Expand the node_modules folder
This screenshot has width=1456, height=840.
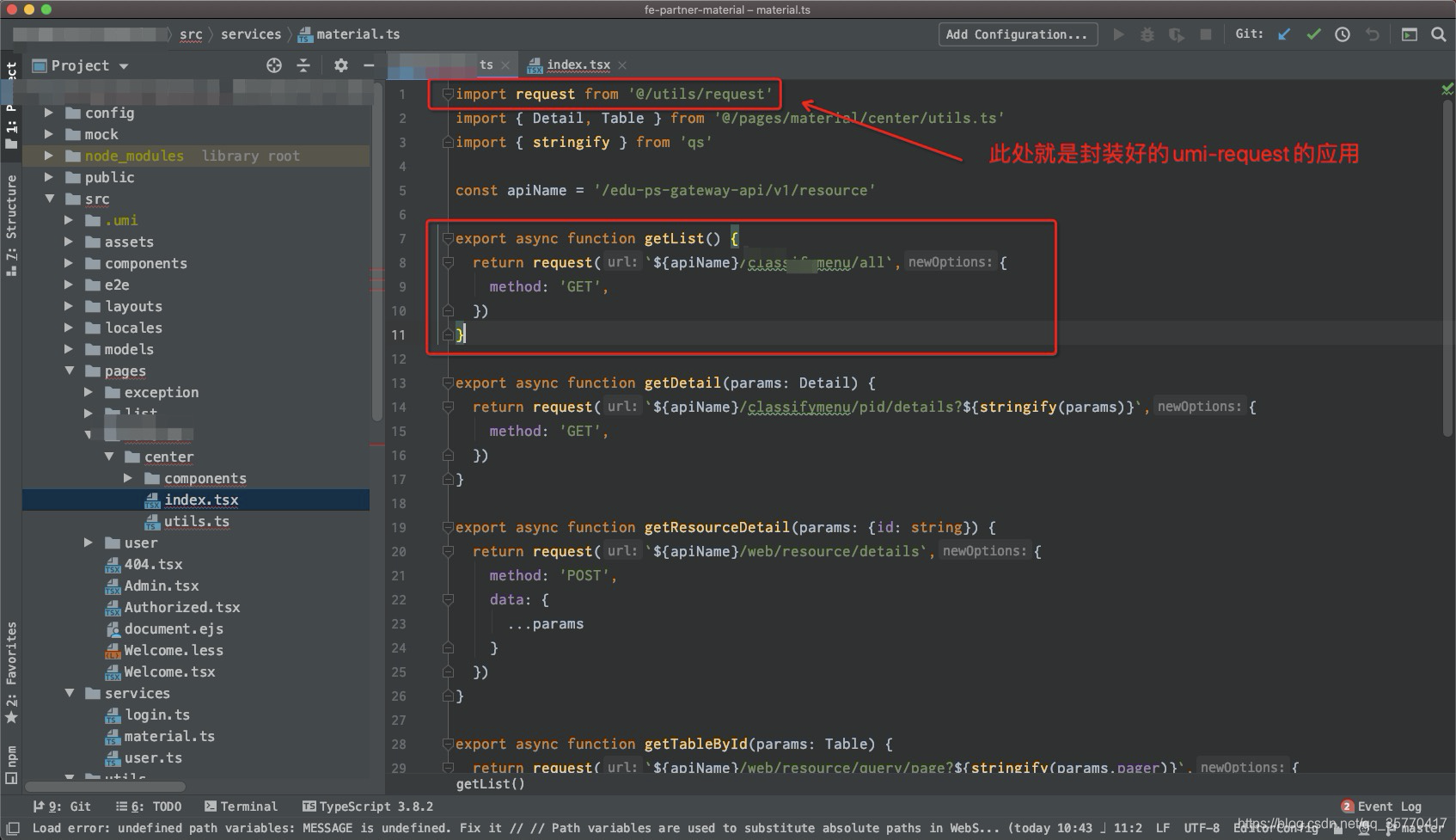click(x=49, y=156)
